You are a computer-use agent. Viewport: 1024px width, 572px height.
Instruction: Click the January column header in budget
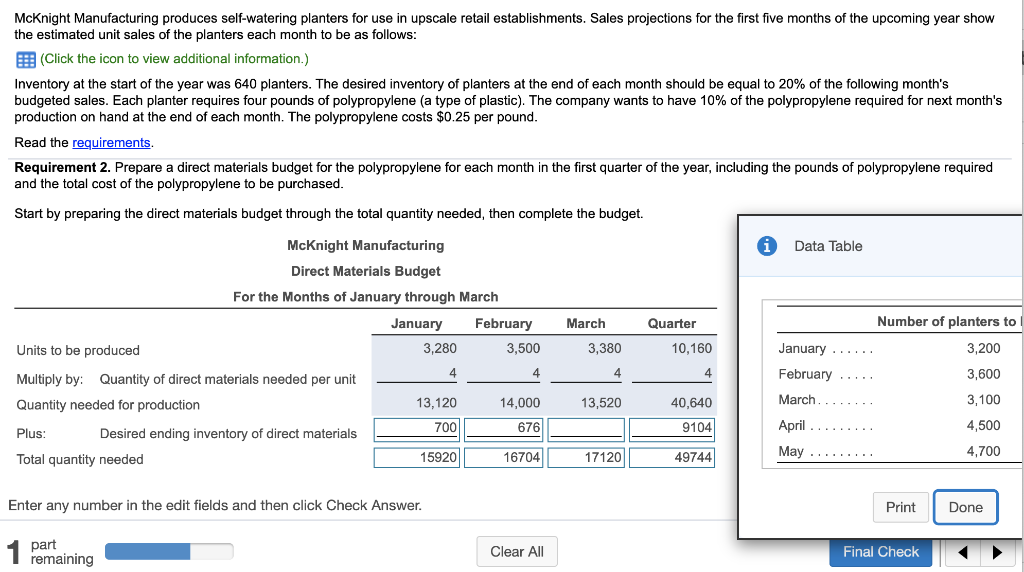point(416,323)
